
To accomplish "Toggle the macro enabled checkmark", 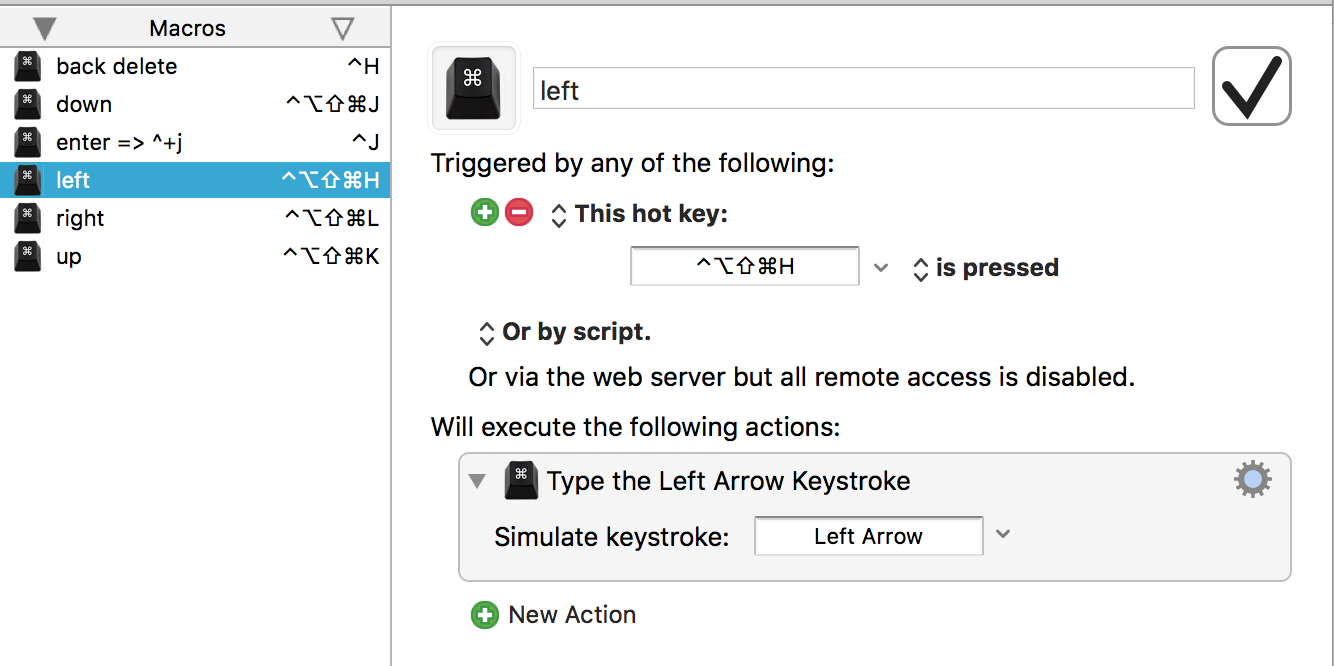I will [x=1252, y=87].
